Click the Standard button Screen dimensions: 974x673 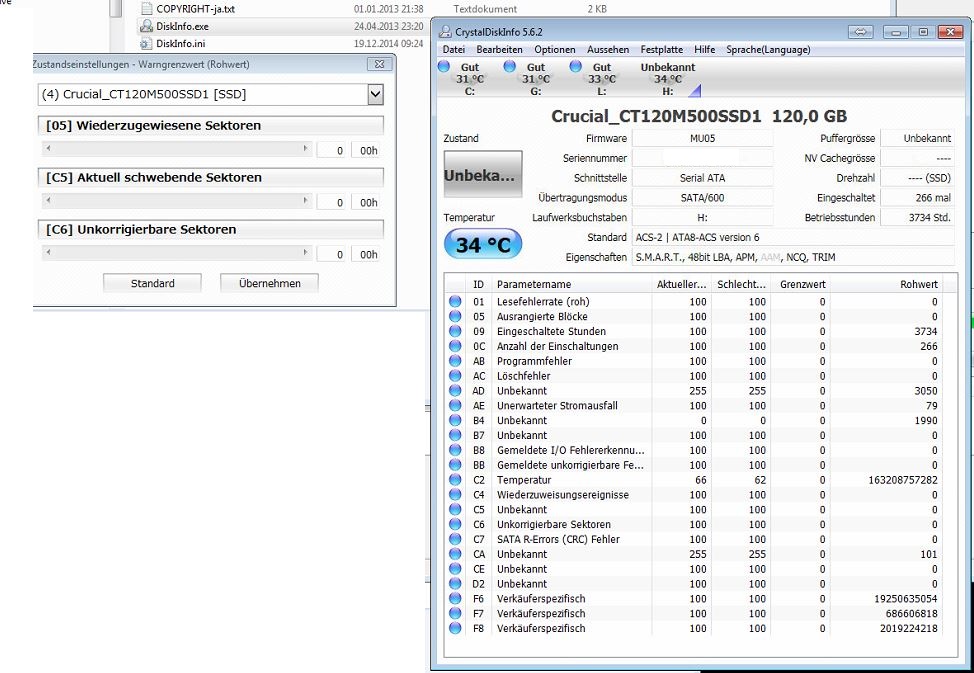[152, 283]
